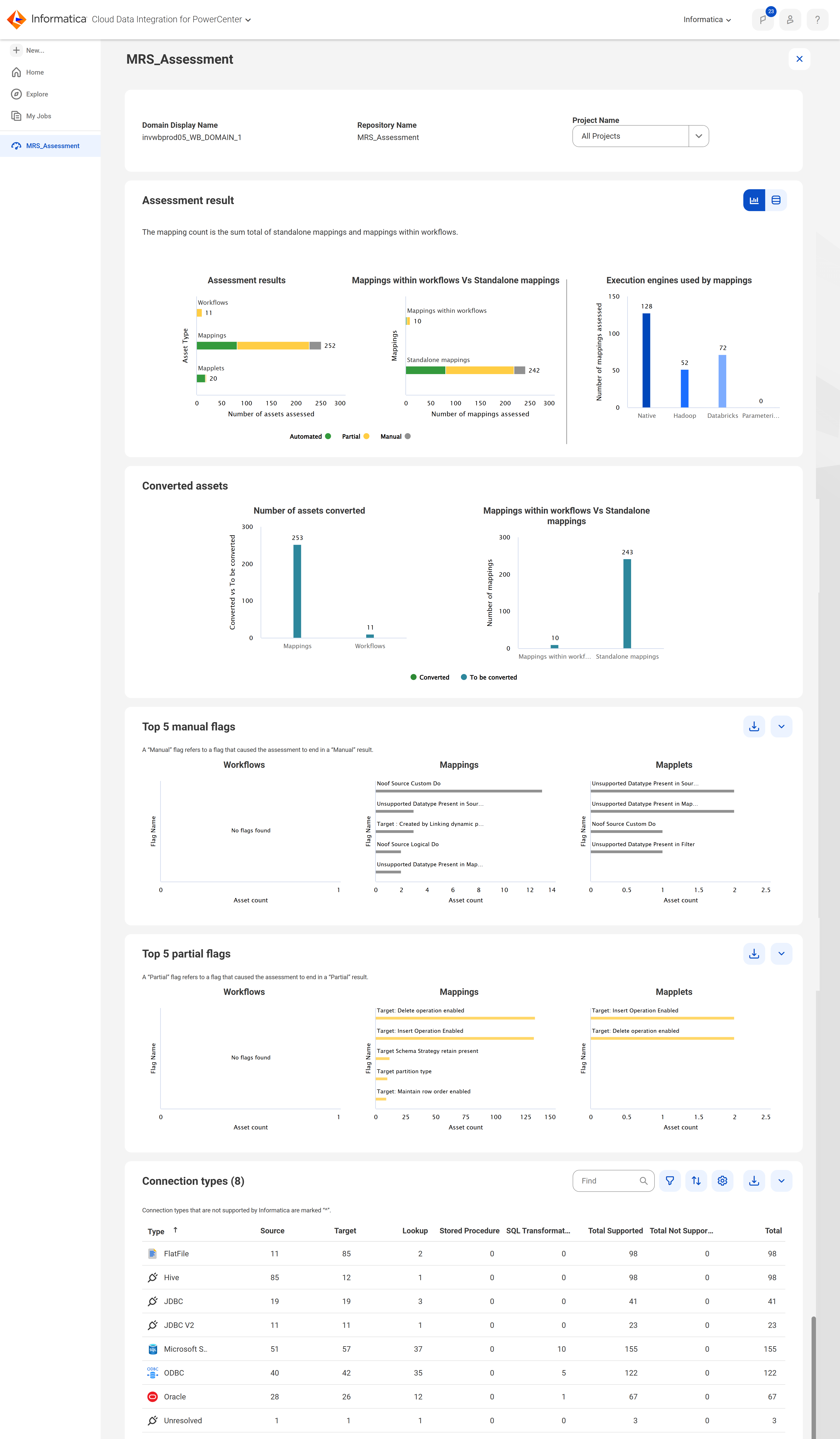Toggle the Partial legend item
Image resolution: width=840 pixels, height=1439 pixels.
[355, 436]
